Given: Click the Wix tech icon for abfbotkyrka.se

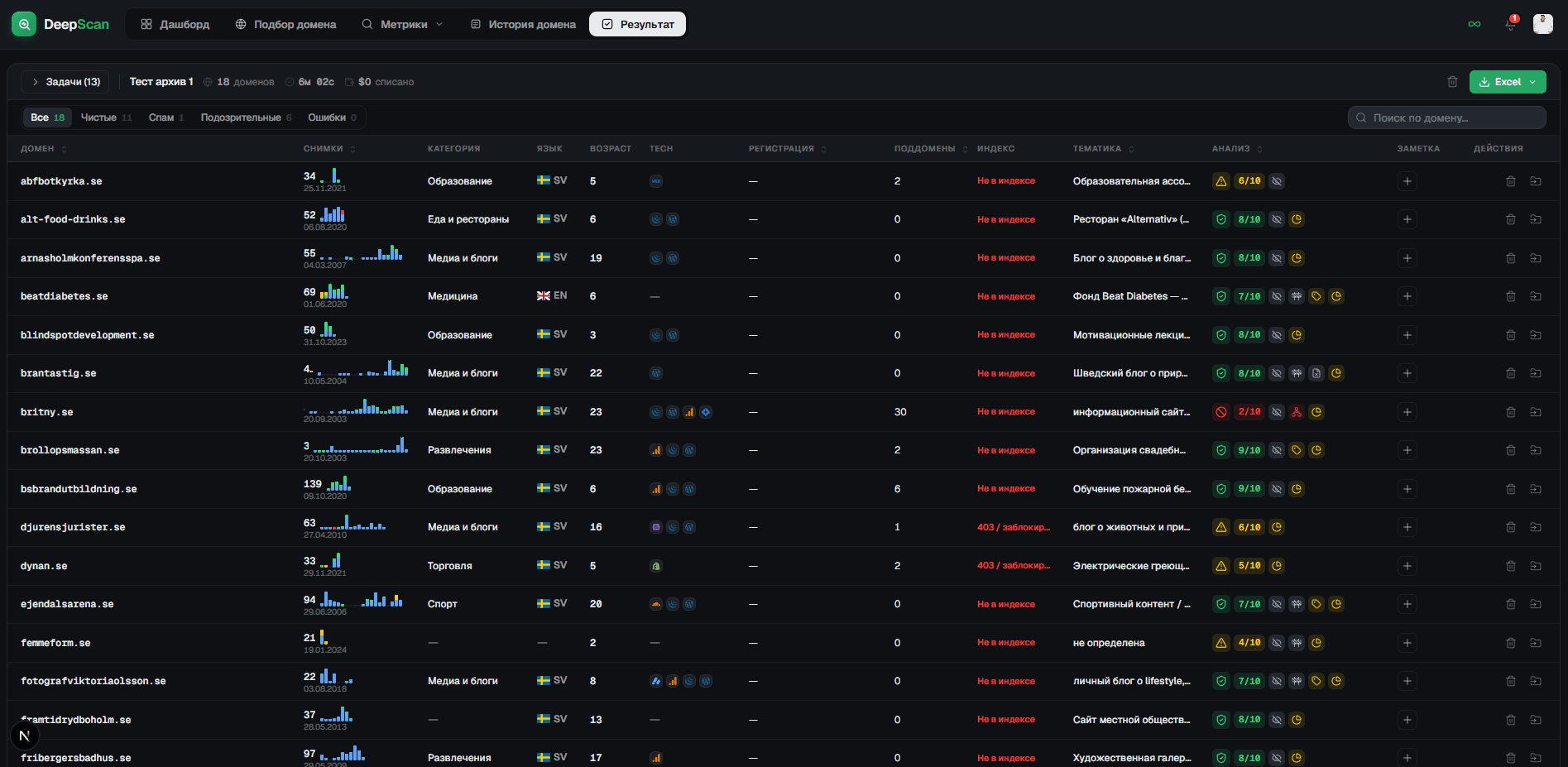Looking at the screenshot, I should point(656,181).
